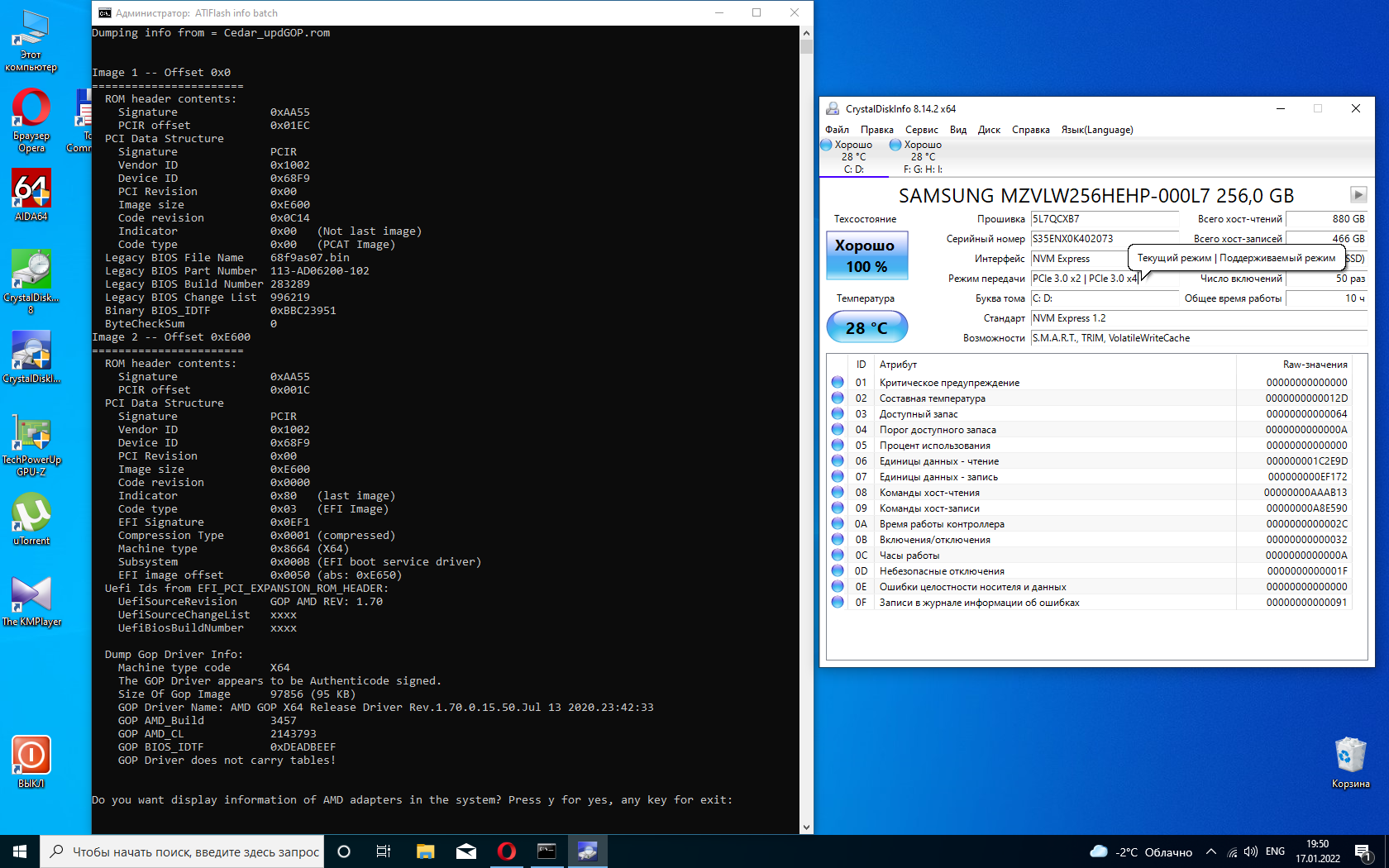1389x868 pixels.
Task: Open the notification center icon
Action: (1364, 851)
